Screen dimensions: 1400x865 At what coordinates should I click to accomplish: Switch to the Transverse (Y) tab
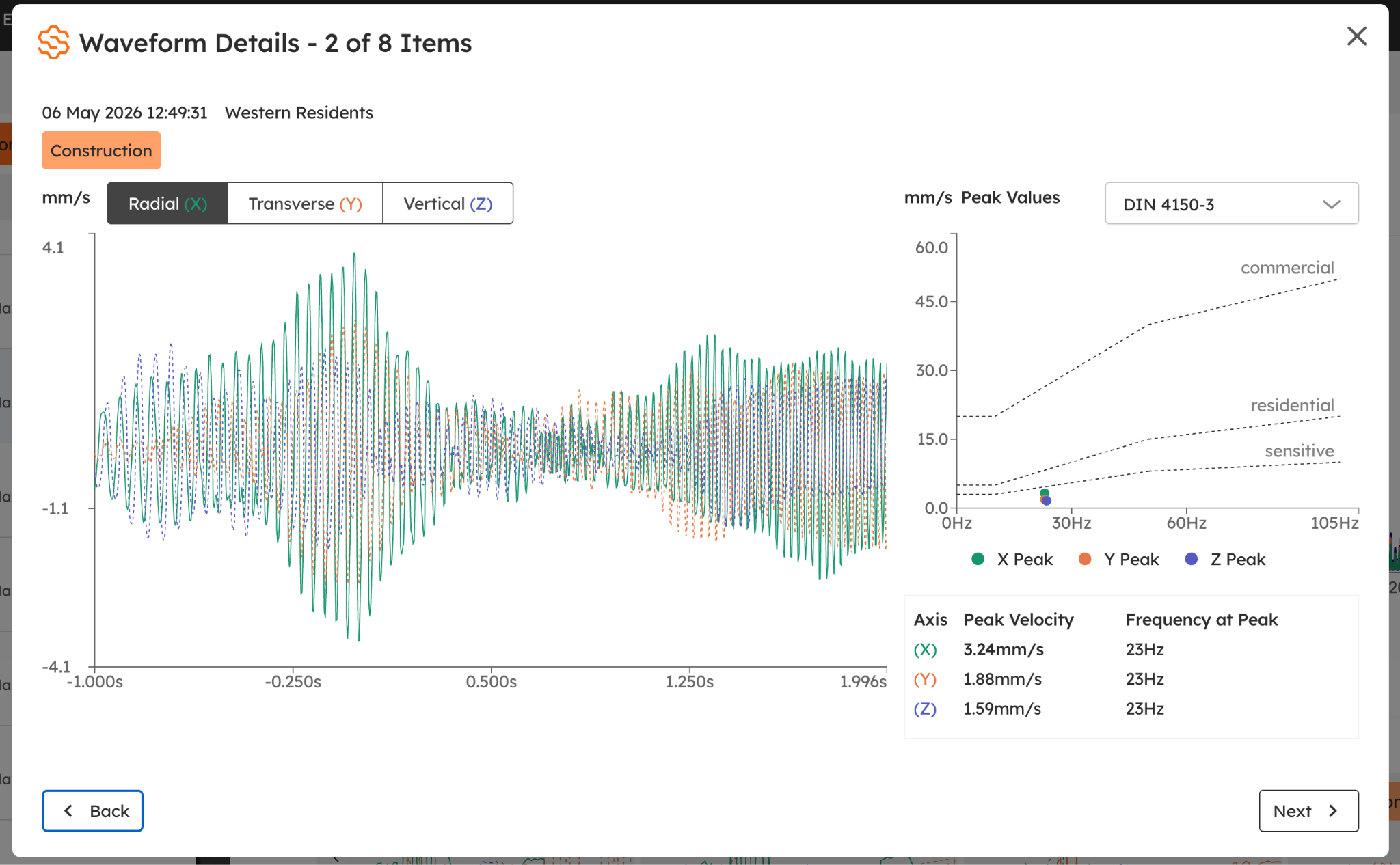(305, 204)
